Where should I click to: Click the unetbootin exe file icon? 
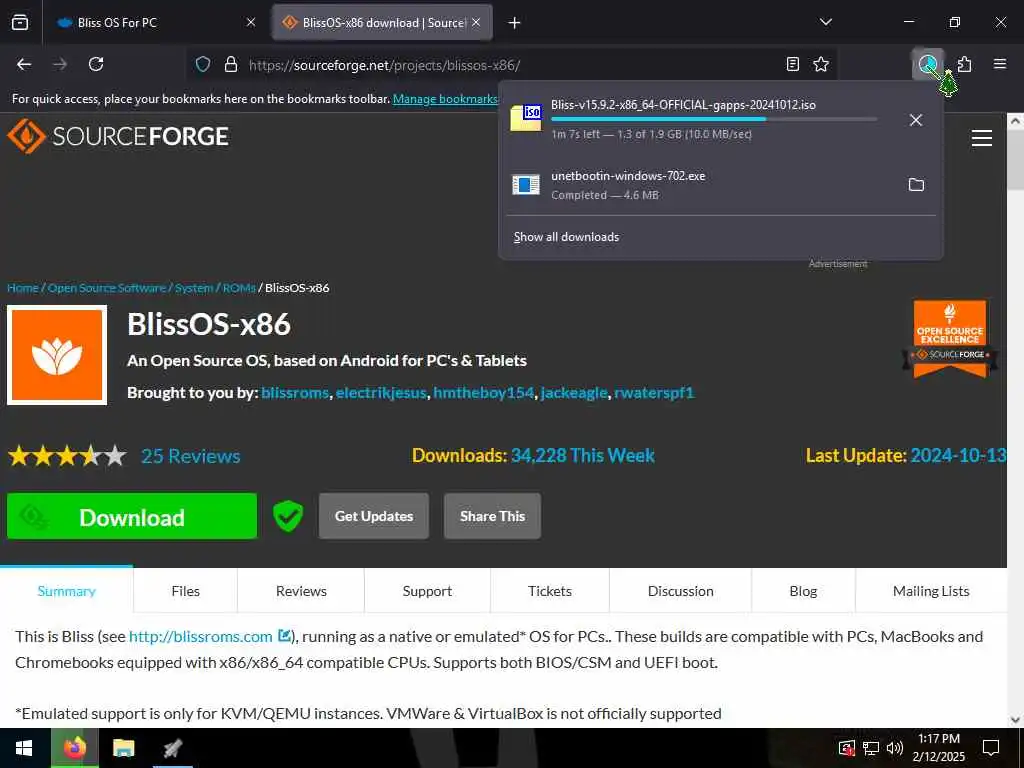coord(526,185)
